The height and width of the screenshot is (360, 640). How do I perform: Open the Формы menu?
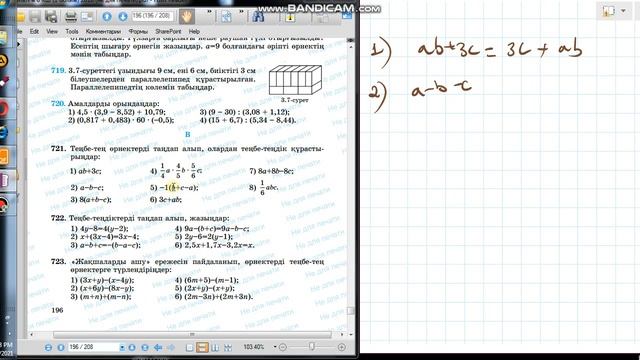[x=138, y=31]
